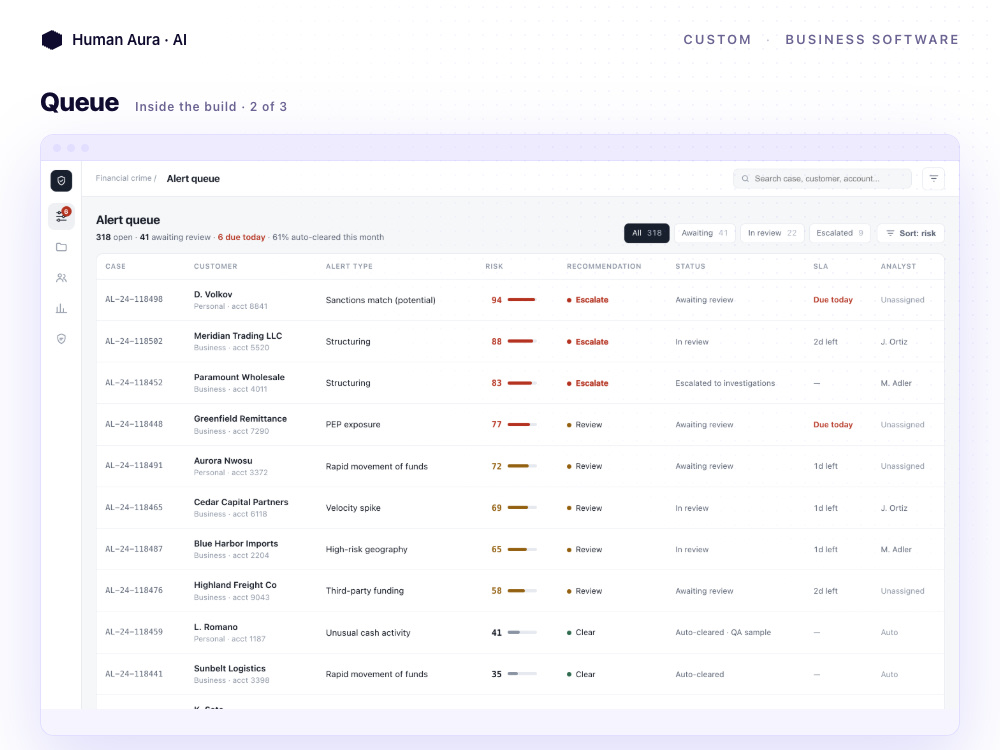
Task: Select the Escalated 9 filter tab
Action: (839, 233)
